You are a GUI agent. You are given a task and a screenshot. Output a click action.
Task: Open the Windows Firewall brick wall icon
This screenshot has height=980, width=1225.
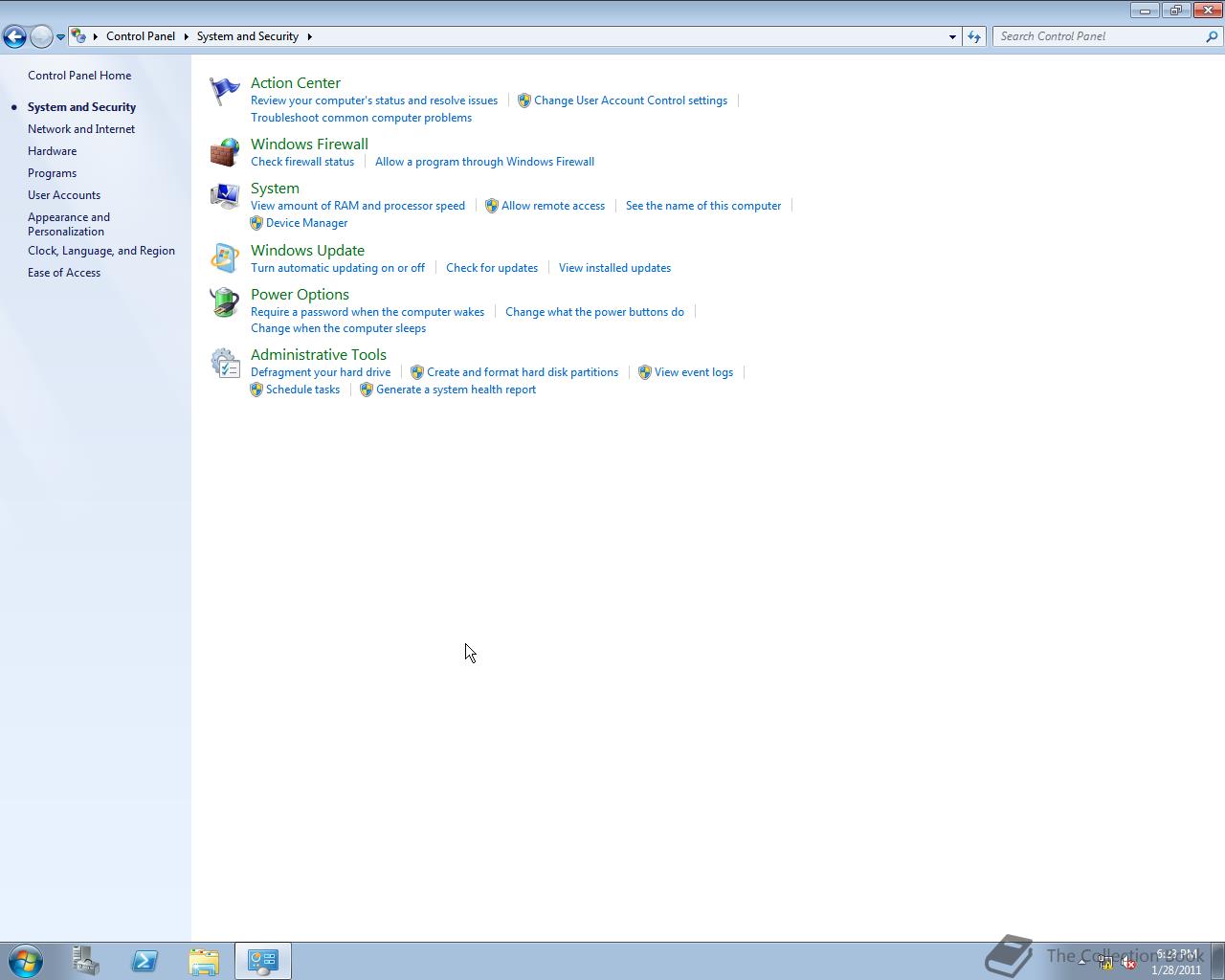click(225, 152)
